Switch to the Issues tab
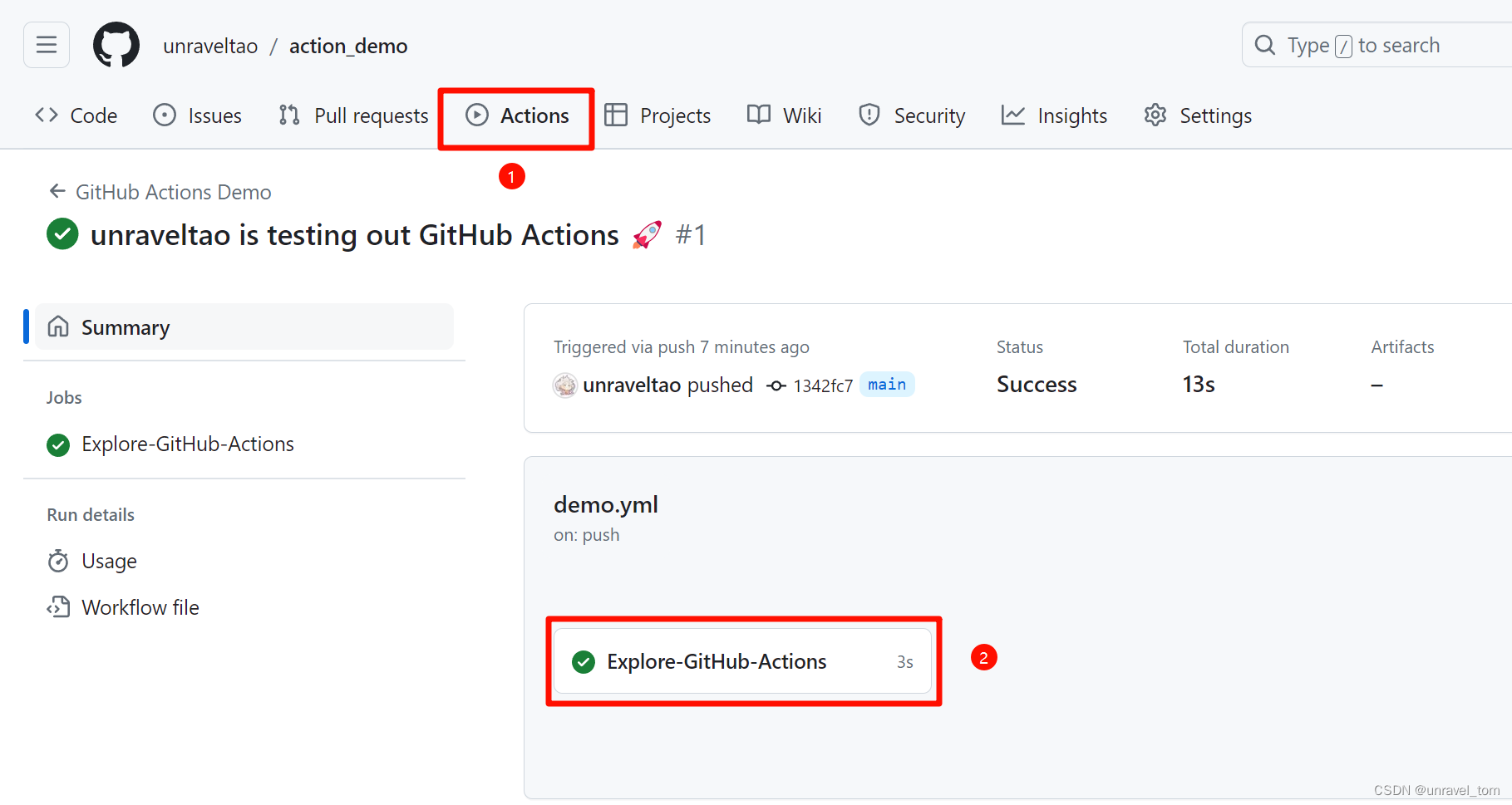 tap(198, 115)
